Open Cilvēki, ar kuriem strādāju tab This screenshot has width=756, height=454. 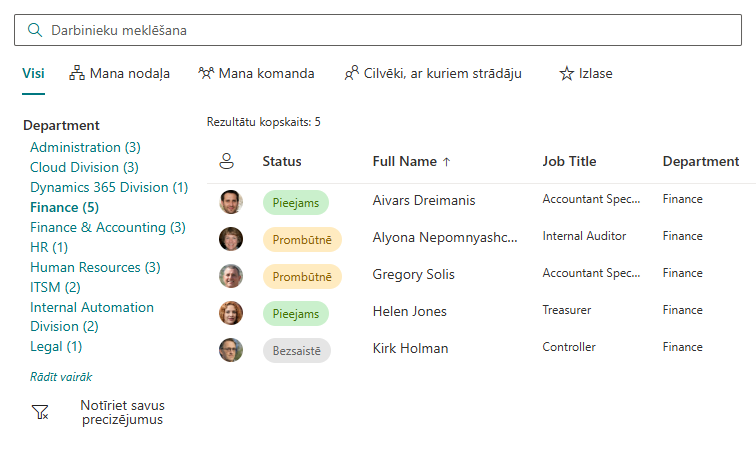pos(433,73)
